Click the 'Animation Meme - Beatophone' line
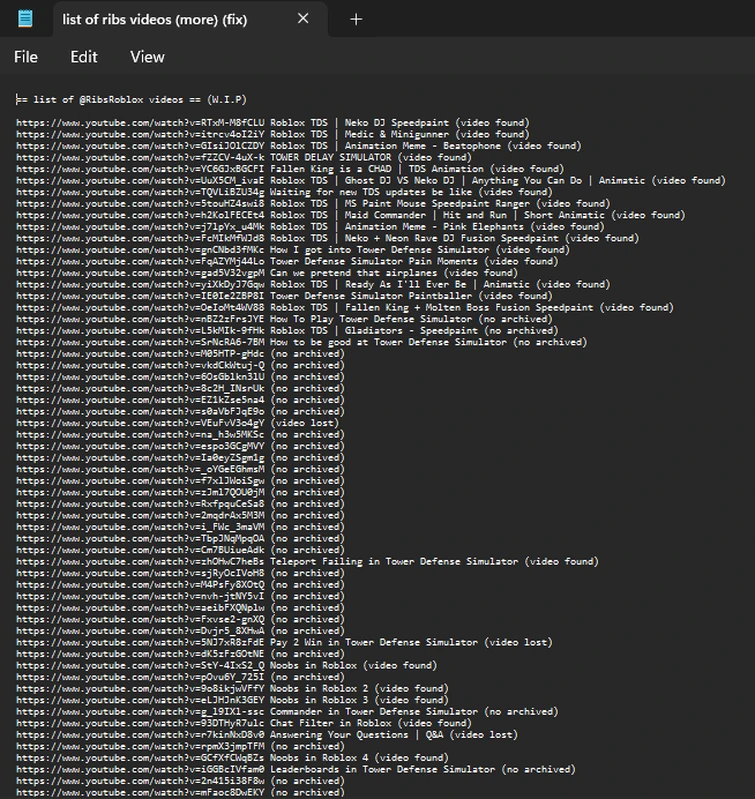Screen dimensions: 755x799 pyautogui.click(x=299, y=146)
